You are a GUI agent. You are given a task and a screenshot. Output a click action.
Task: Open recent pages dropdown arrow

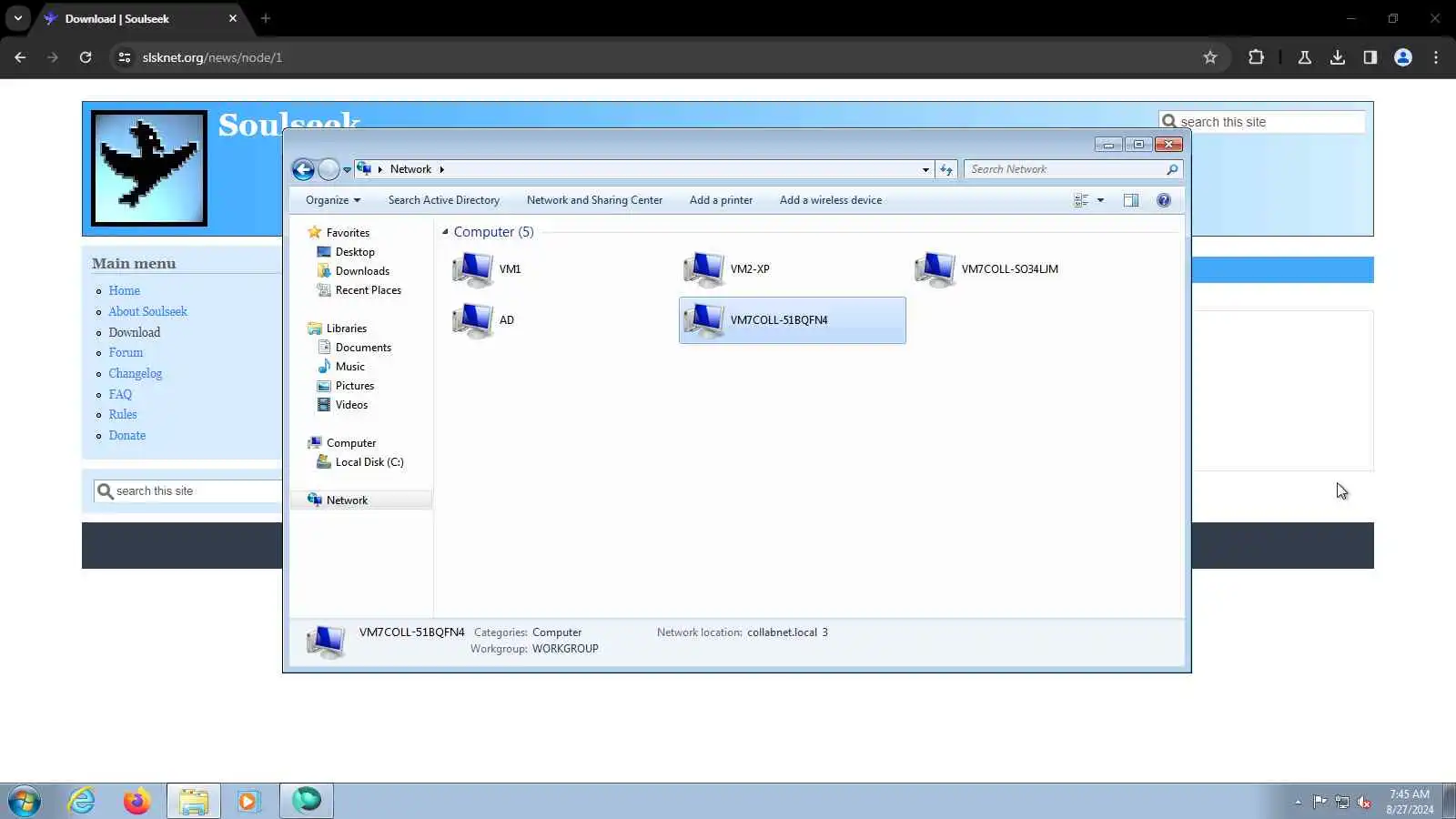(x=347, y=170)
